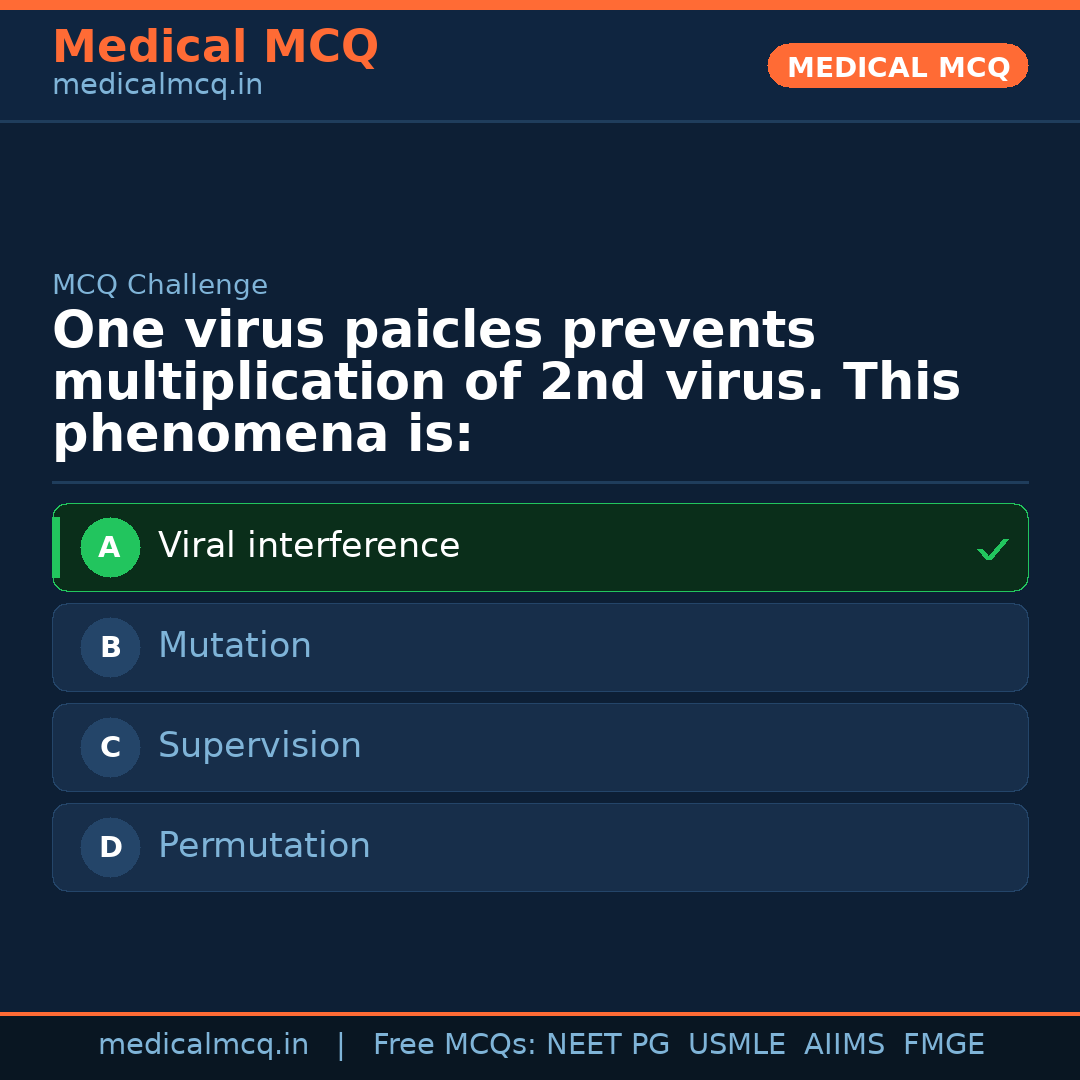Click the Free MCQs footer label
1080x1080 pixels.
coord(454,1045)
